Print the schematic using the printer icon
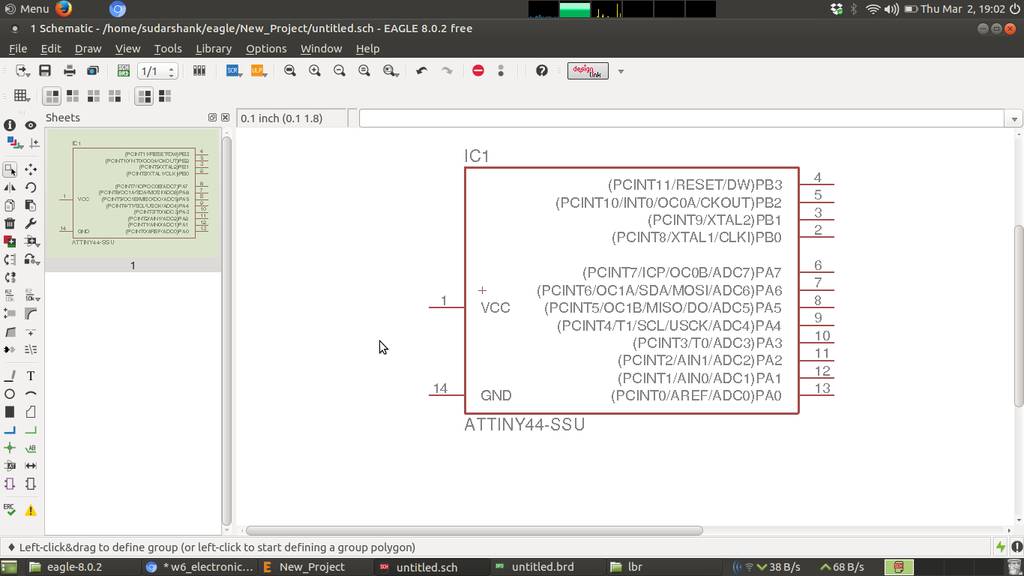 (x=69, y=71)
